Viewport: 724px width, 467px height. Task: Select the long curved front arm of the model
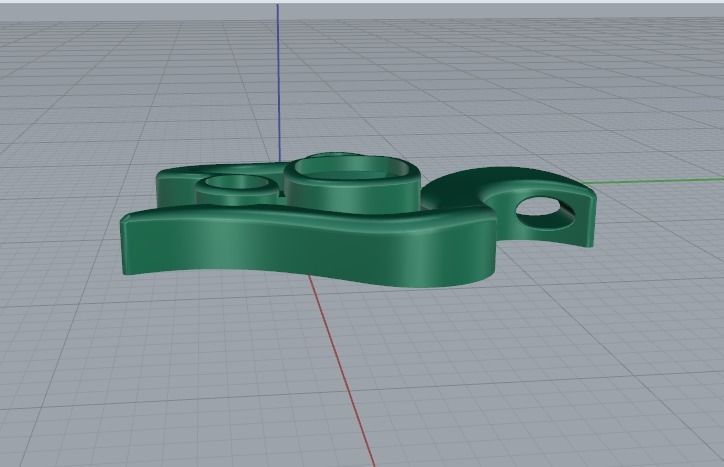(308, 245)
